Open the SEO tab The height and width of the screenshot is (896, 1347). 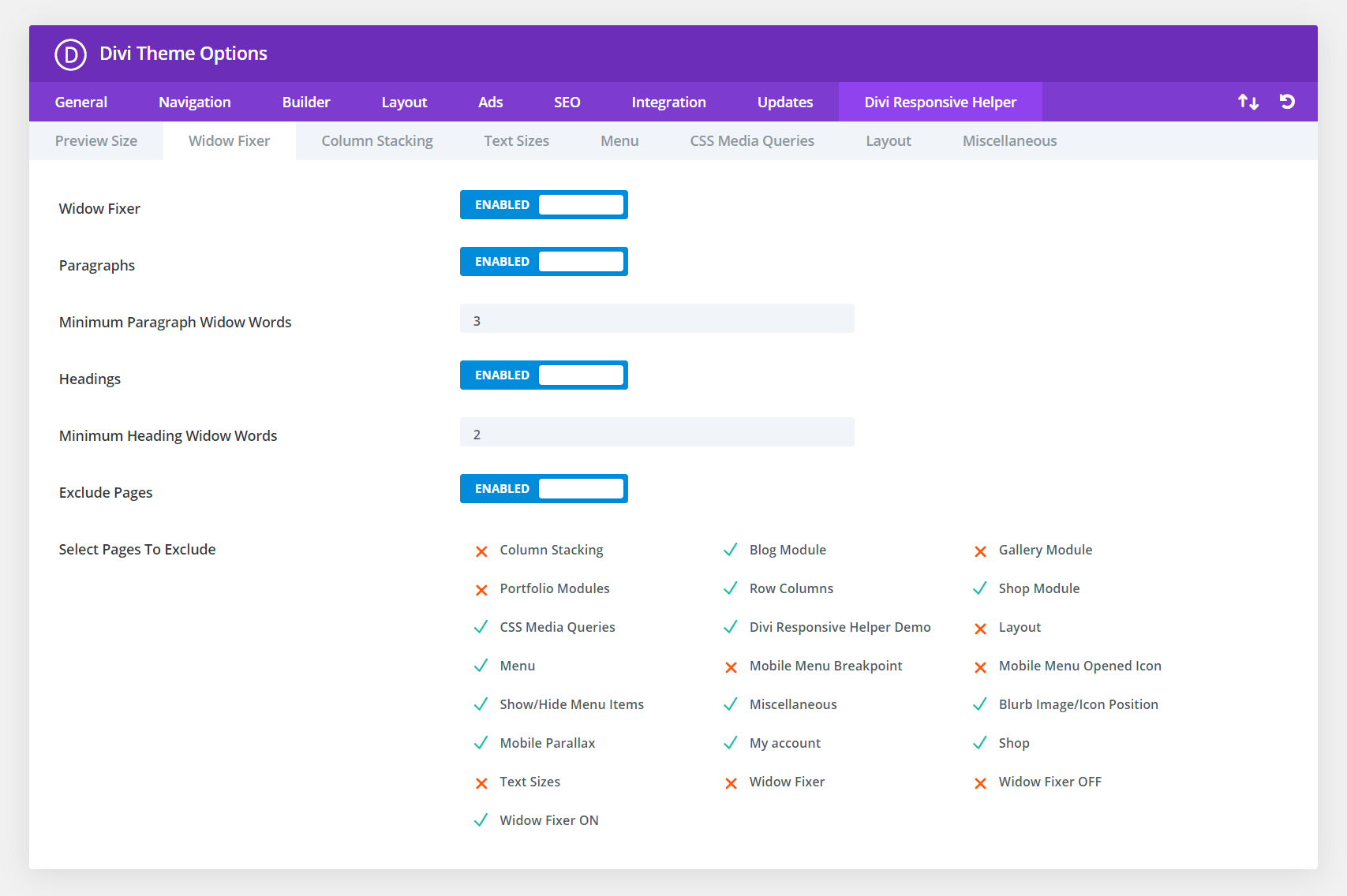pyautogui.click(x=567, y=102)
